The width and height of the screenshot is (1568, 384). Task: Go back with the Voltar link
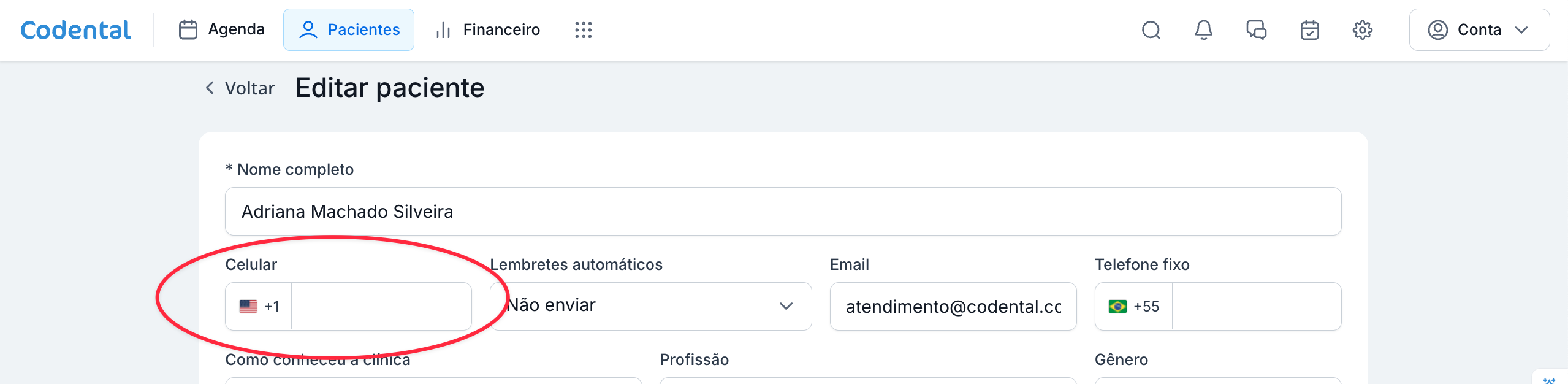(240, 88)
